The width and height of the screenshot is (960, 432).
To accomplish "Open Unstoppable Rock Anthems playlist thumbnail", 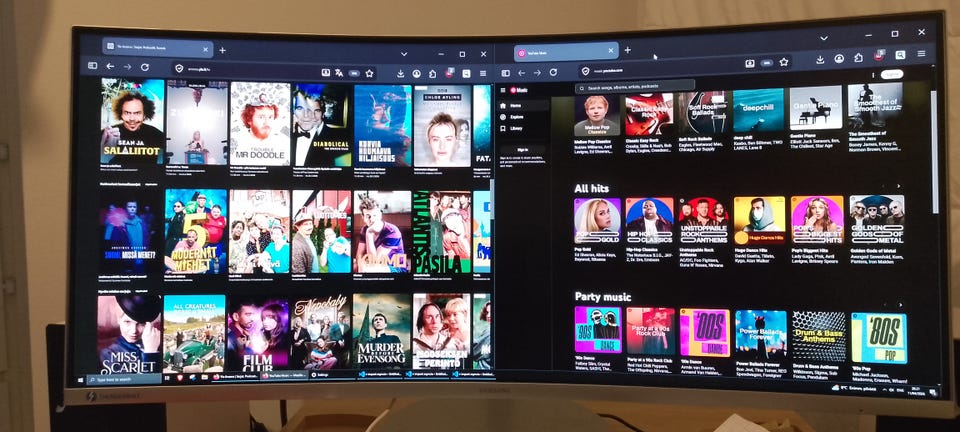I will (703, 220).
